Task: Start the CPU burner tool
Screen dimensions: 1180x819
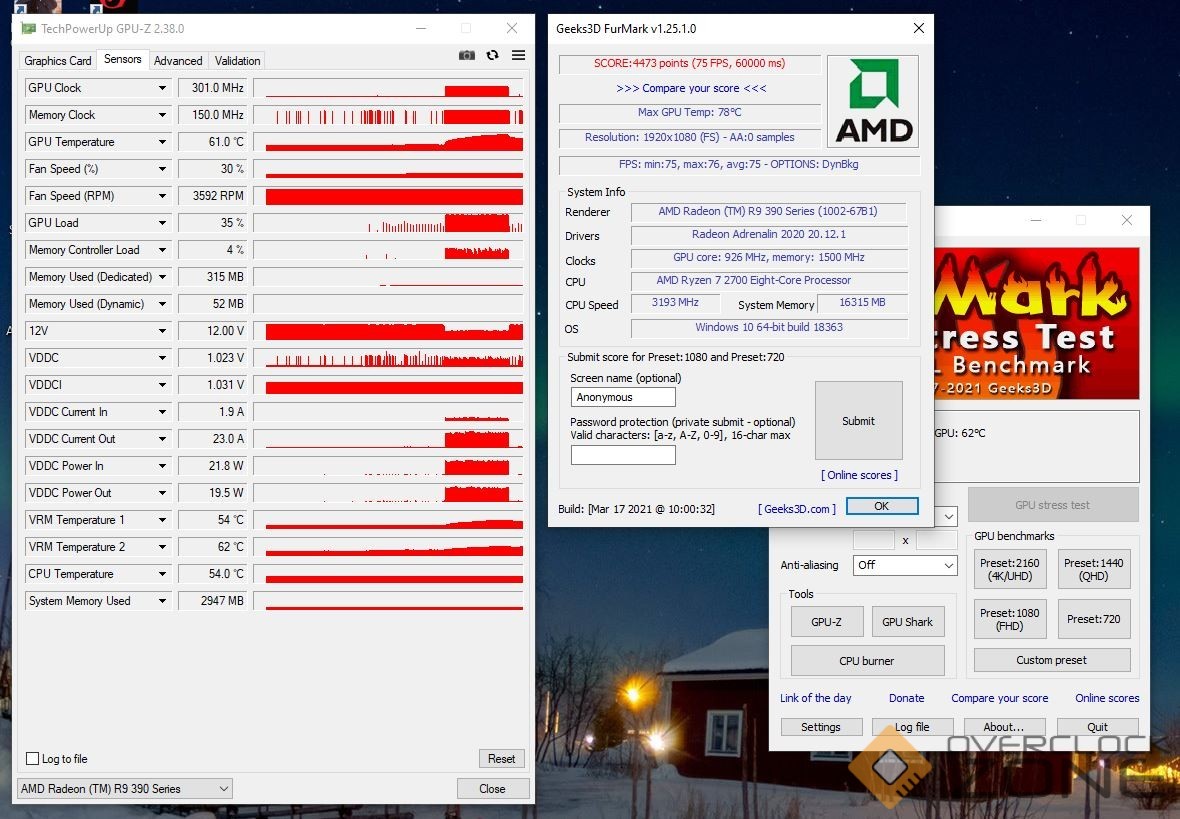Action: [867, 661]
